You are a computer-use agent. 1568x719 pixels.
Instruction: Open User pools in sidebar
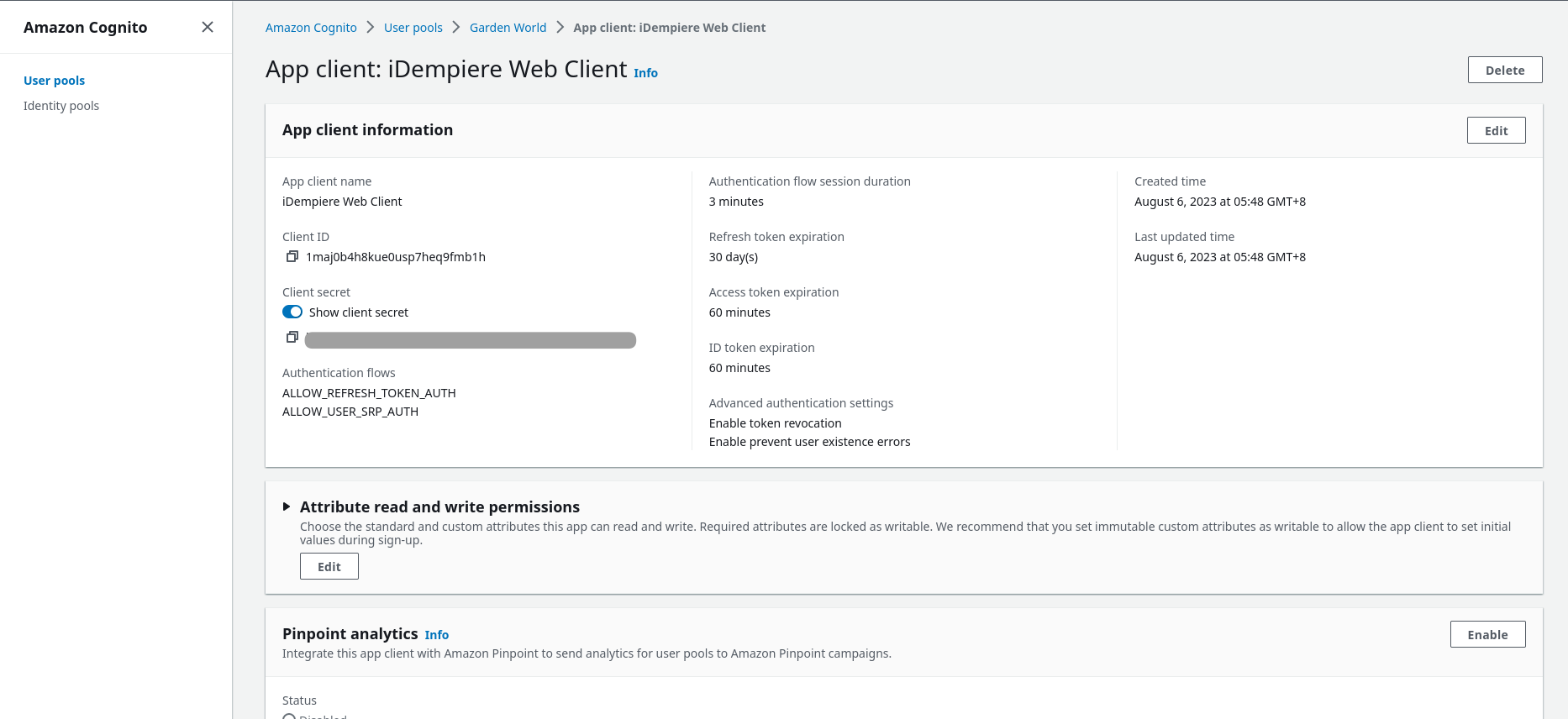click(54, 81)
